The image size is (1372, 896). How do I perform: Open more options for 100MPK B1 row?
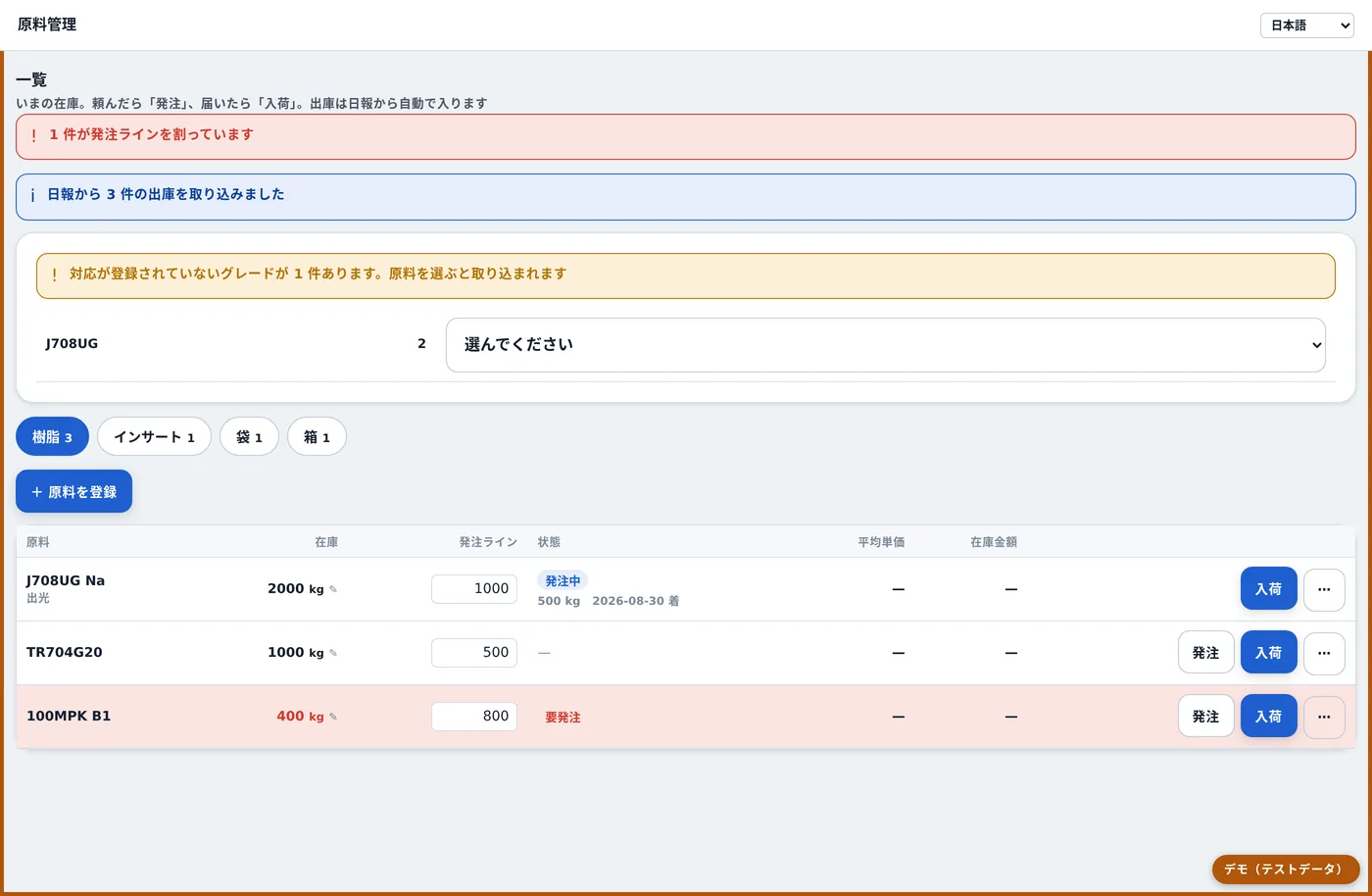point(1324,717)
